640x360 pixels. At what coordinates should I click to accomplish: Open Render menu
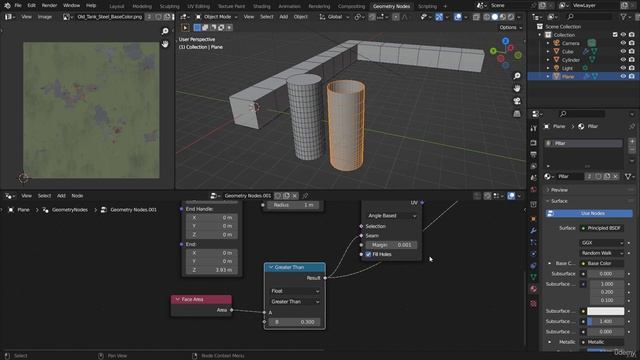[x=49, y=6]
